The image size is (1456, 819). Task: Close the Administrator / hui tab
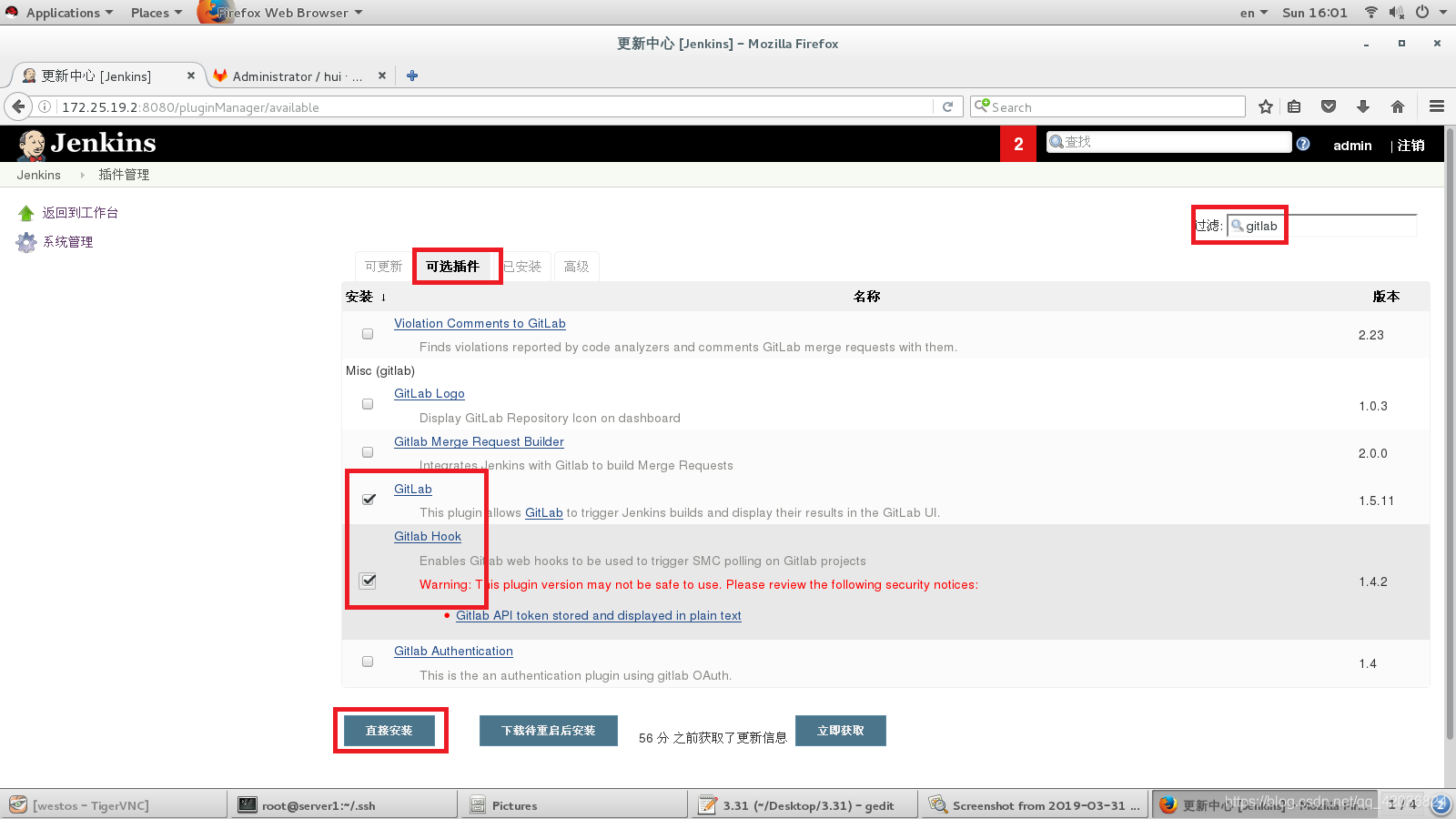pyautogui.click(x=382, y=76)
